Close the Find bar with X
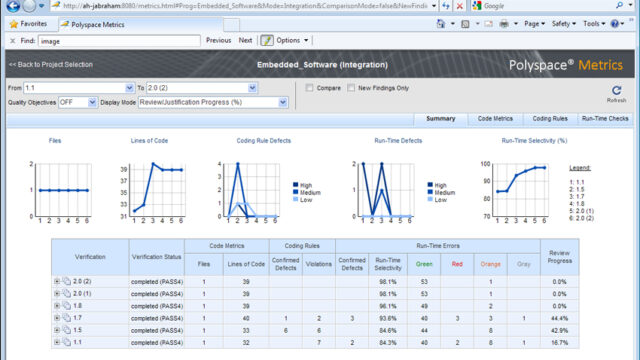This screenshot has width=640, height=360. (13, 41)
